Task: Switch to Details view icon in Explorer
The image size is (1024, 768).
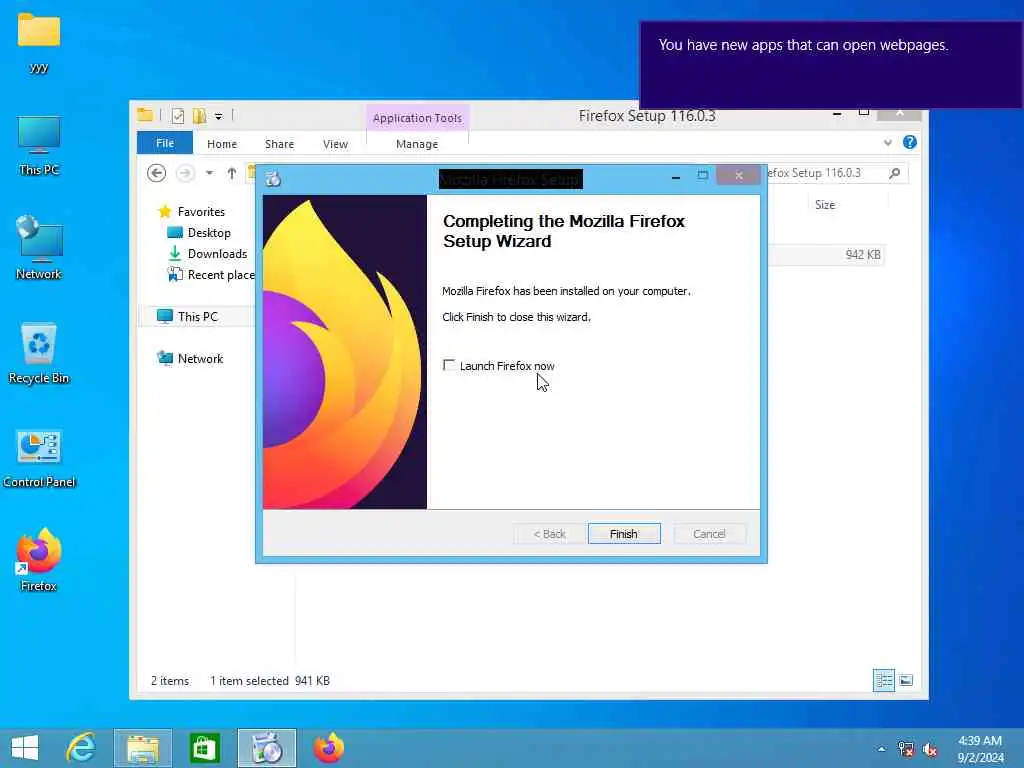Action: point(884,680)
